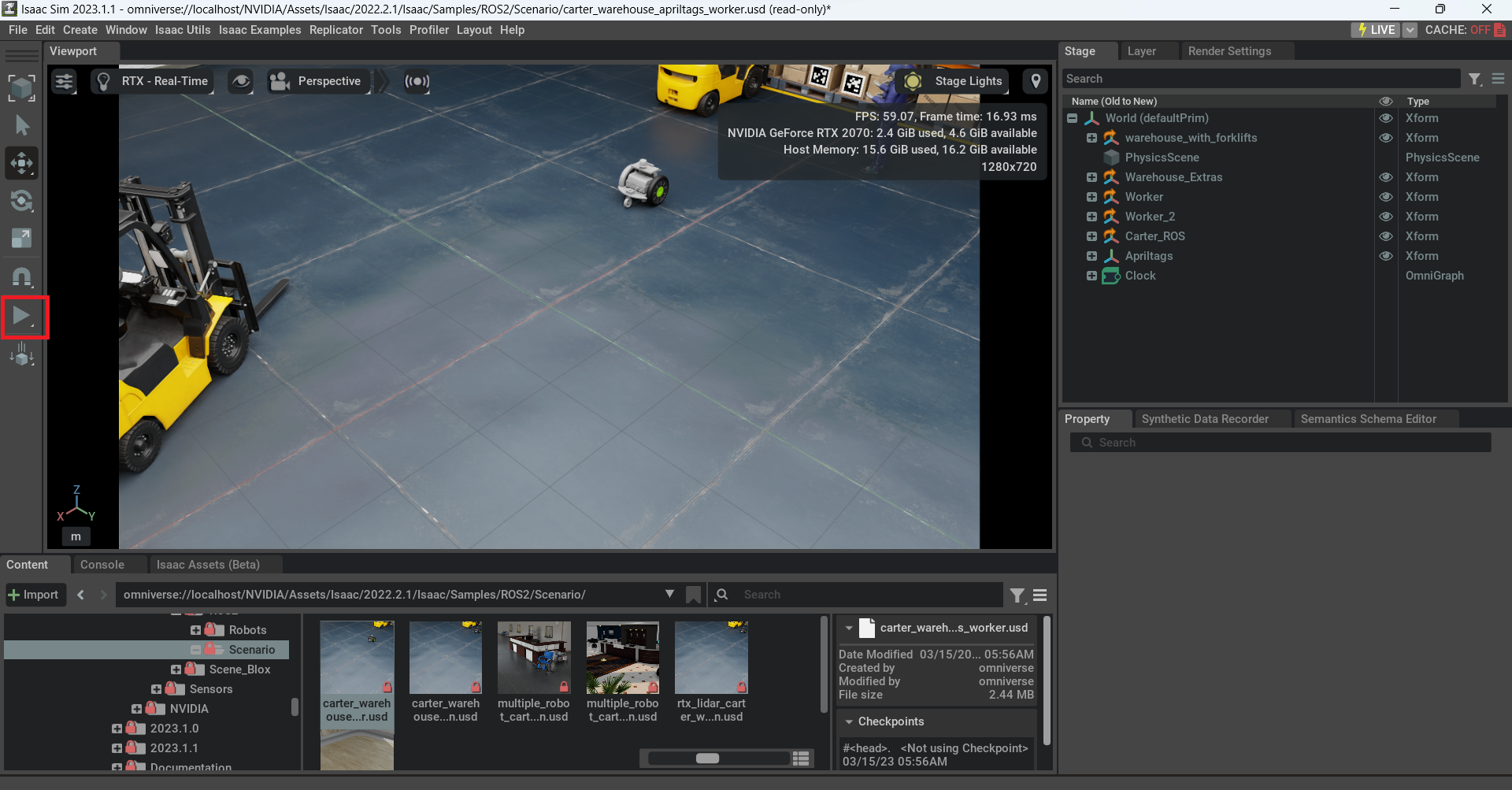The image size is (1512, 790).
Task: Open the viewport display eye menu
Action: [x=241, y=81]
